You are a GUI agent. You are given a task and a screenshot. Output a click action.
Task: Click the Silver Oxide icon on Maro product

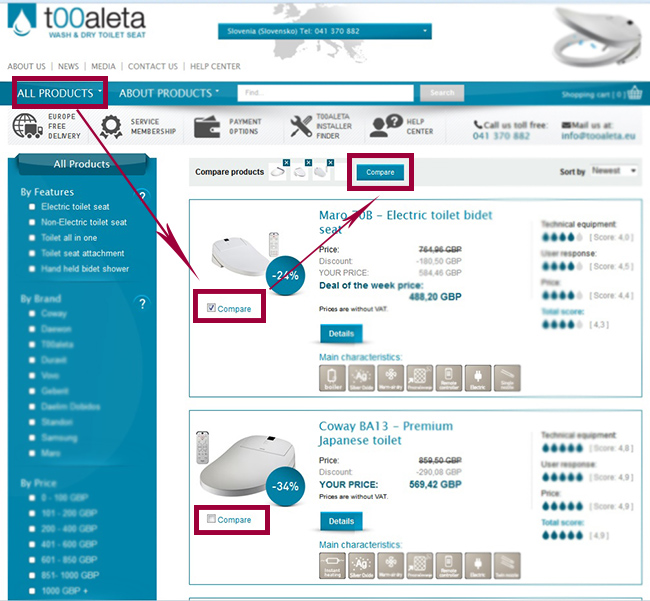(361, 378)
